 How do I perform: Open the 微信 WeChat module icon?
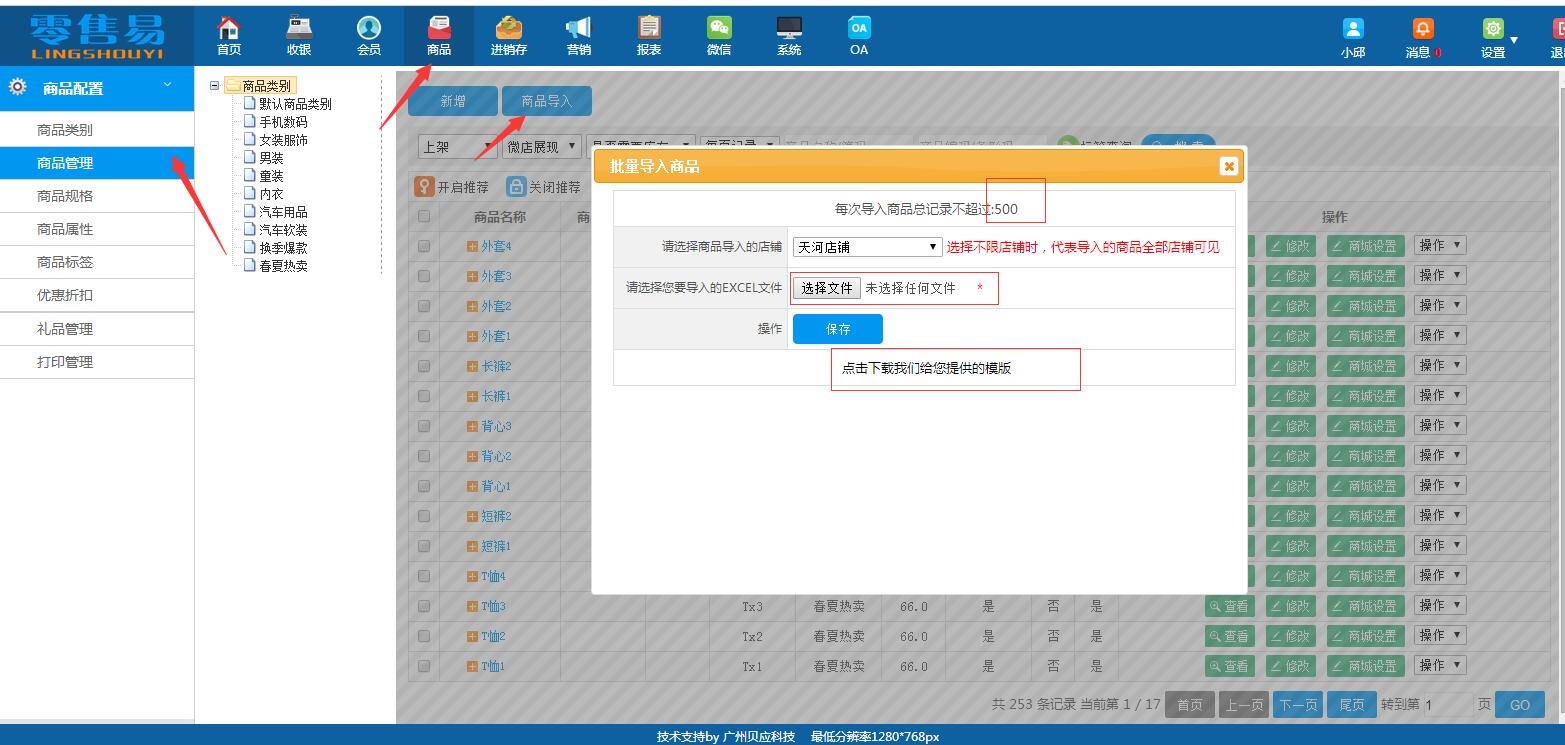[718, 35]
